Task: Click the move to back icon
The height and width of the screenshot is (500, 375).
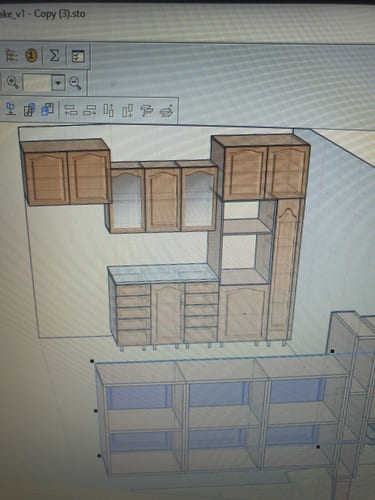Action: point(29,110)
